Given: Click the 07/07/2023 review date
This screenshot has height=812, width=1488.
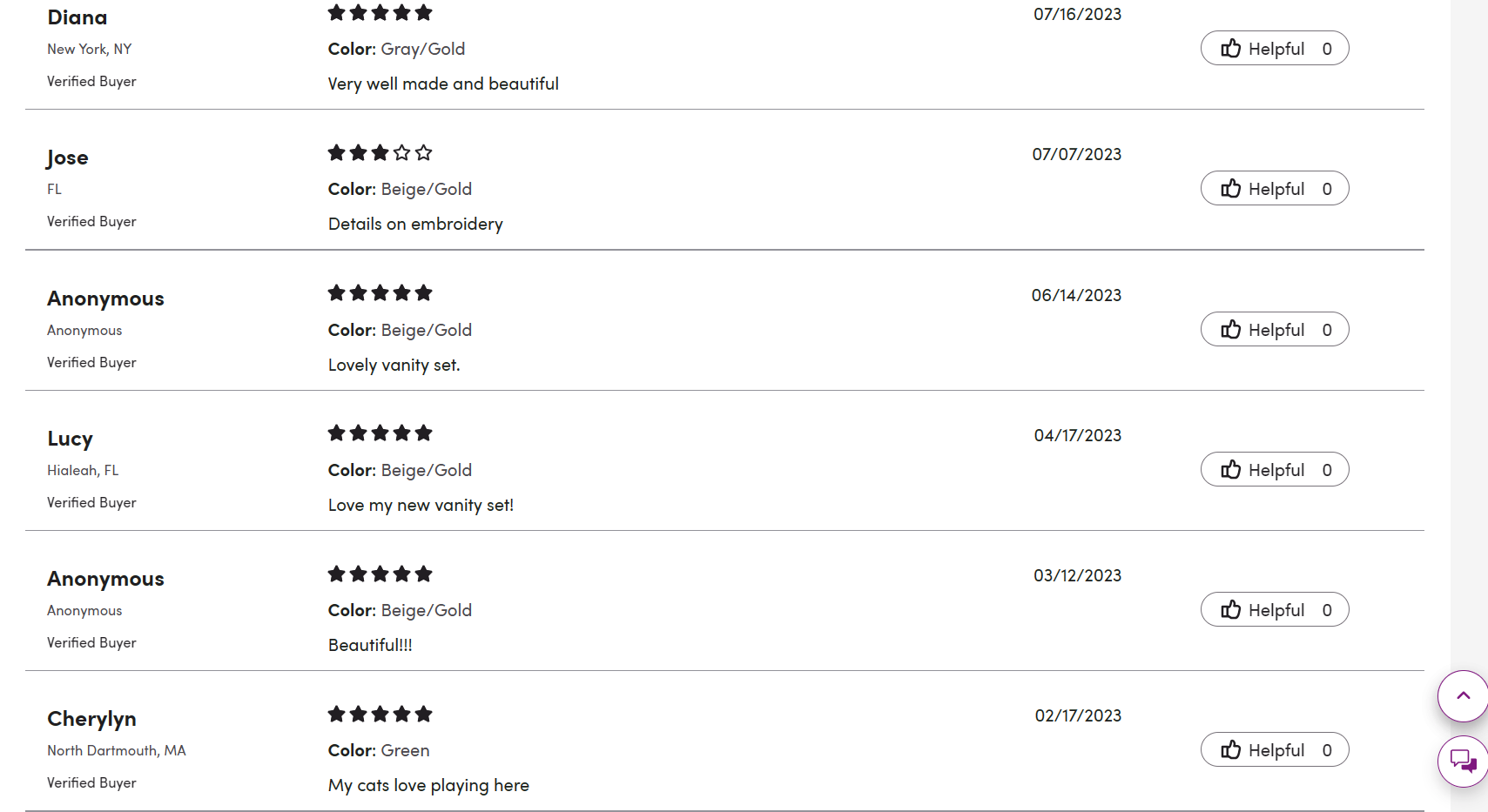Looking at the screenshot, I should pos(1076,155).
